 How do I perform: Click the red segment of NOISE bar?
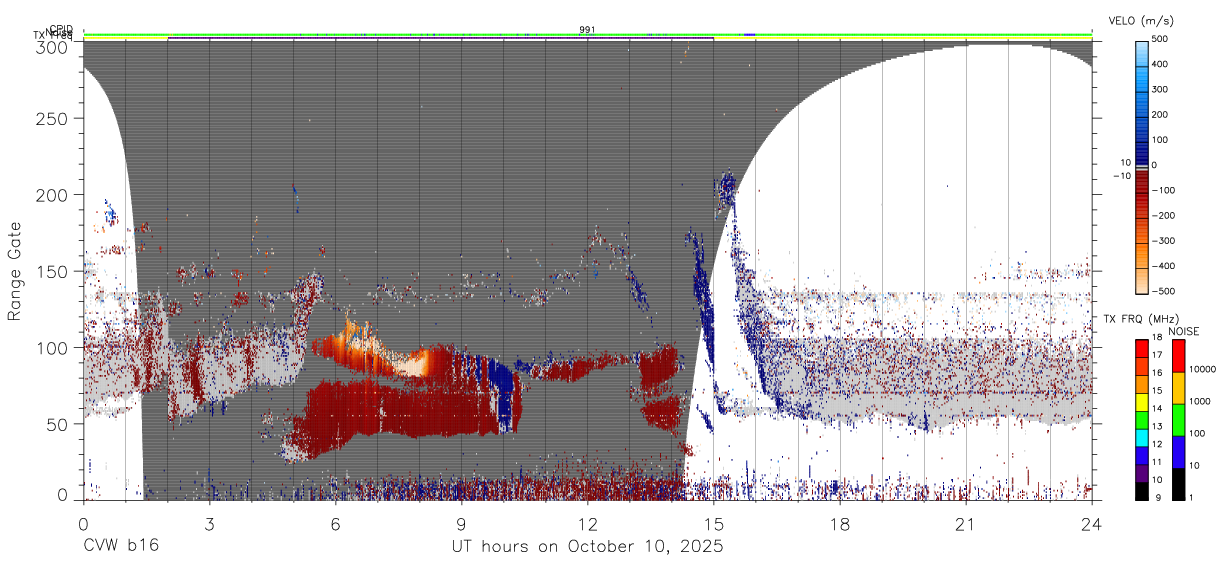point(1178,355)
